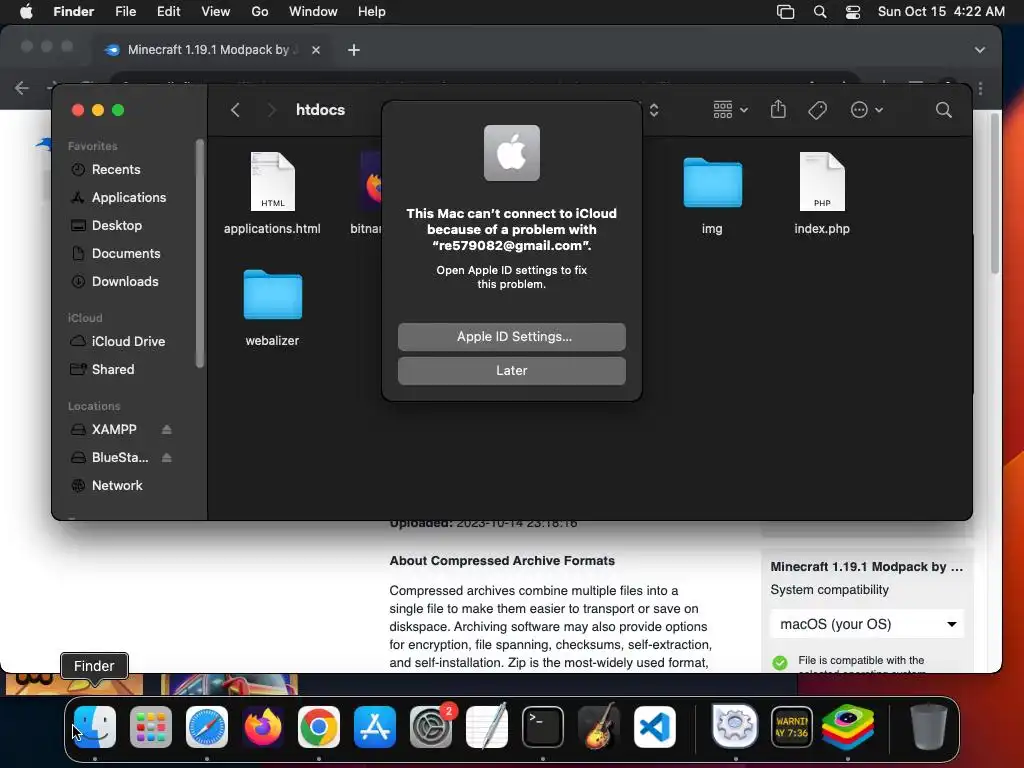Select the Minecraft 1.19.1 Modpack browser tab
This screenshot has width=1024, height=768.
tap(212, 50)
